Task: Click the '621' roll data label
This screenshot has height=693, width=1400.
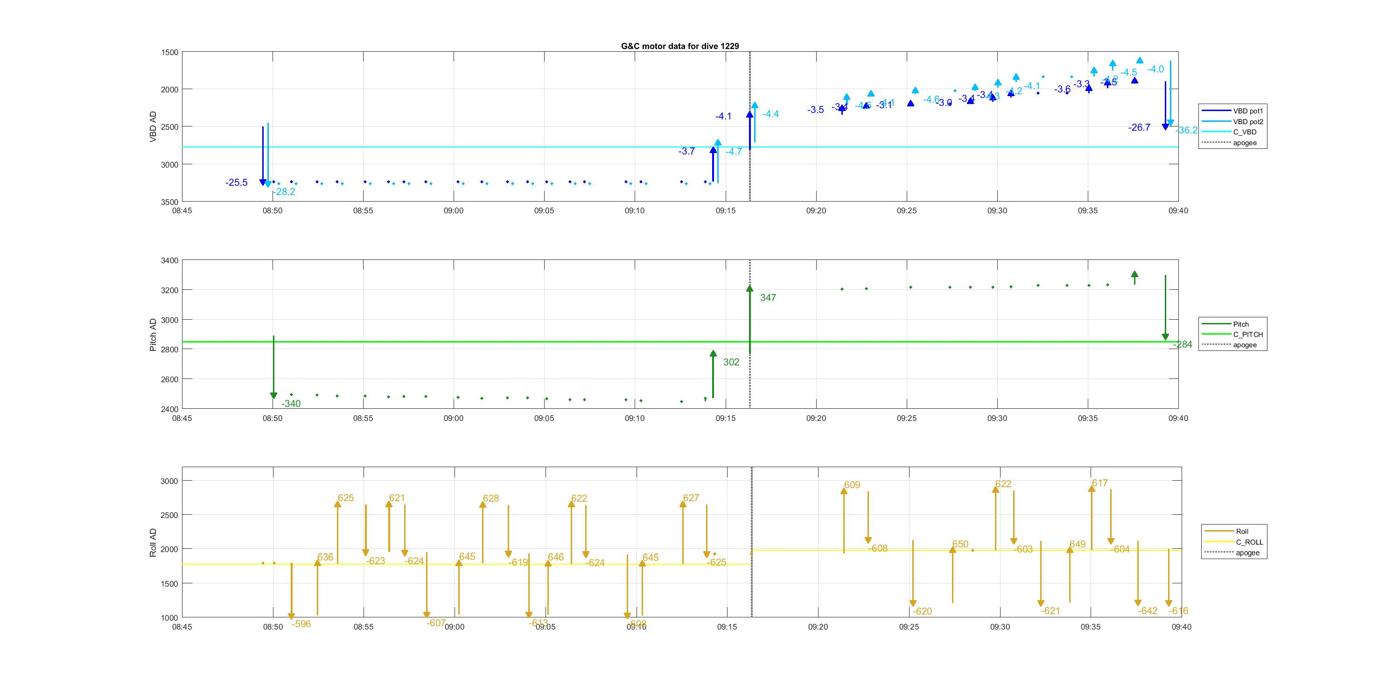Action: tap(397, 498)
